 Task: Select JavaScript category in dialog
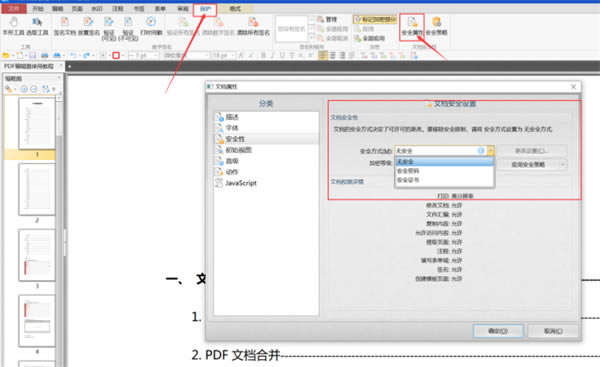pos(266,183)
